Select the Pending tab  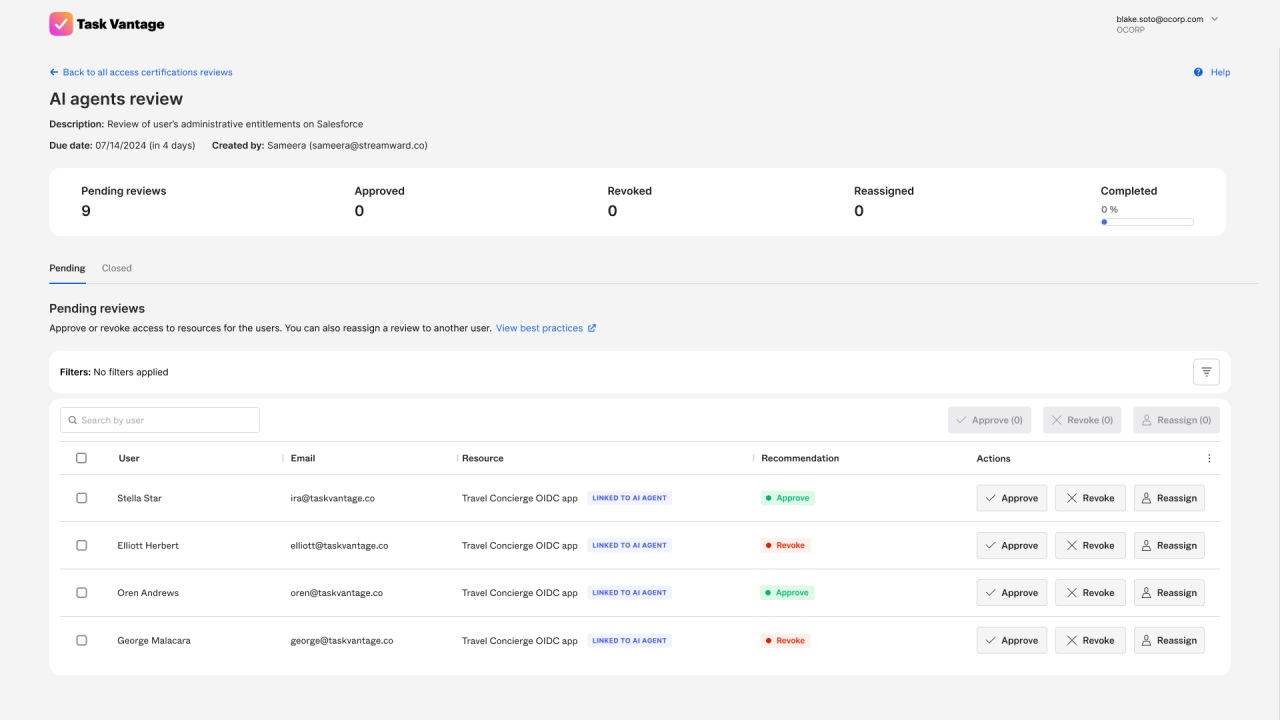tap(66, 267)
